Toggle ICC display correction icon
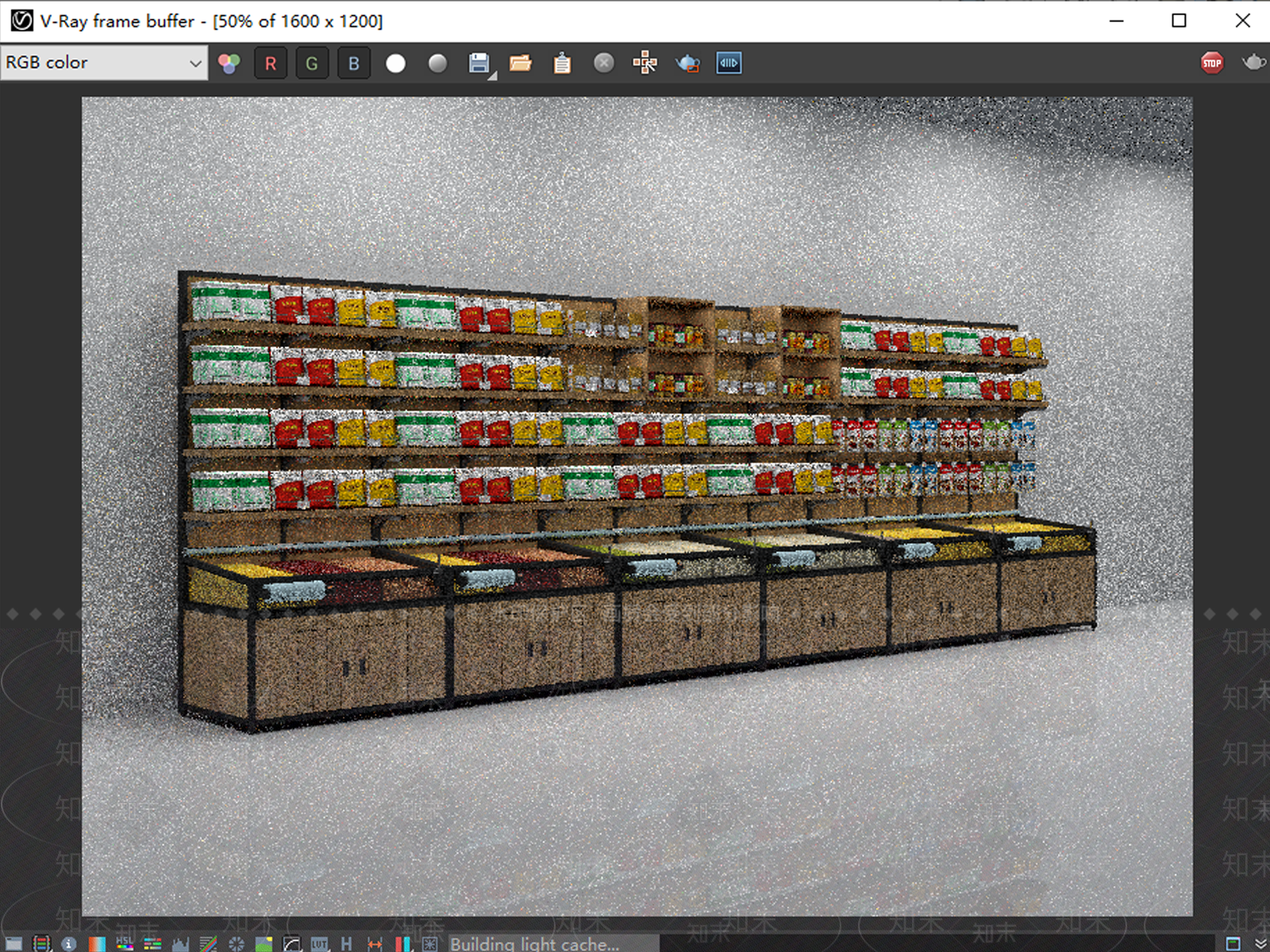 pos(292,943)
